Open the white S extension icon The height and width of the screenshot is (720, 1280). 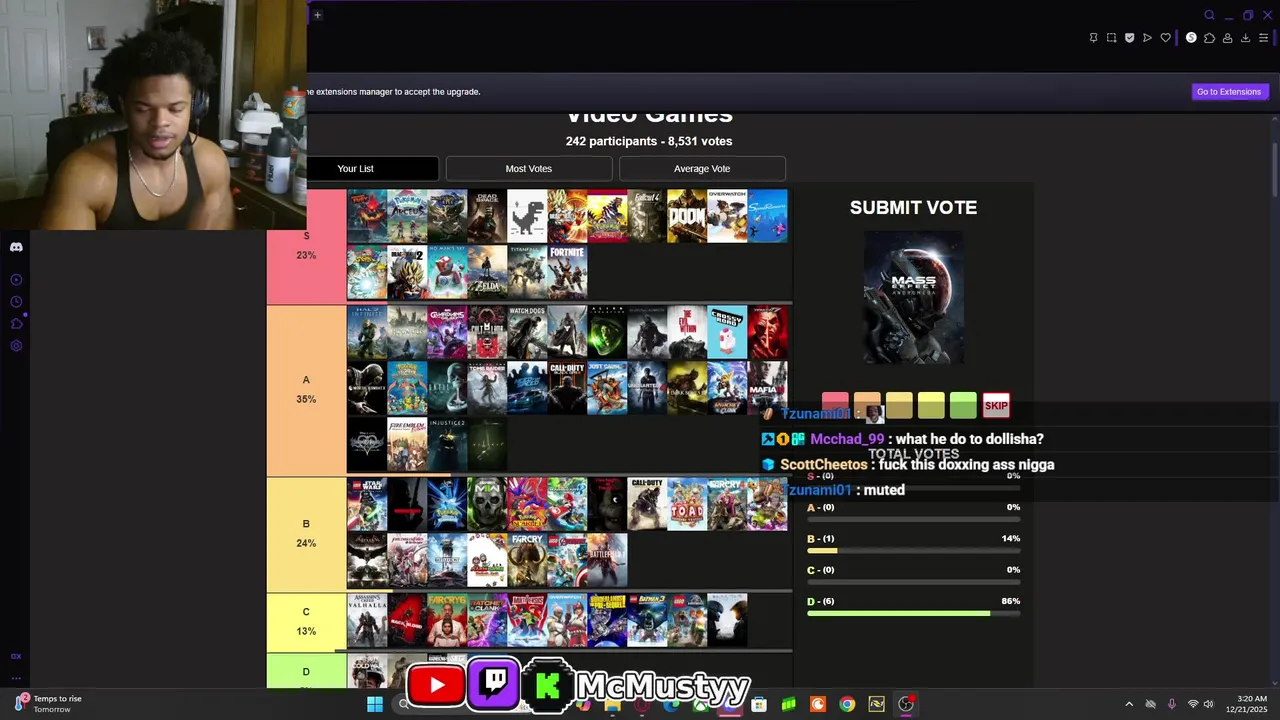[1191, 38]
